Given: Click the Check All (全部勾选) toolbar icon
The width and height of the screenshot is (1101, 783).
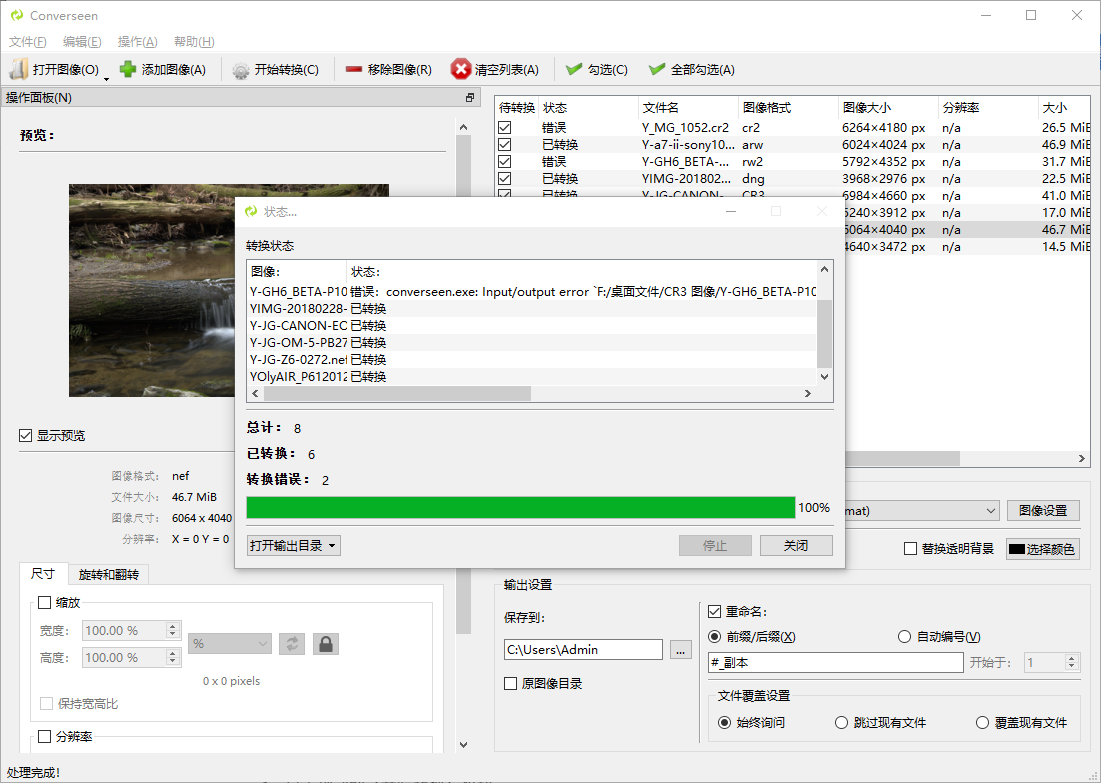Looking at the screenshot, I should 657,69.
